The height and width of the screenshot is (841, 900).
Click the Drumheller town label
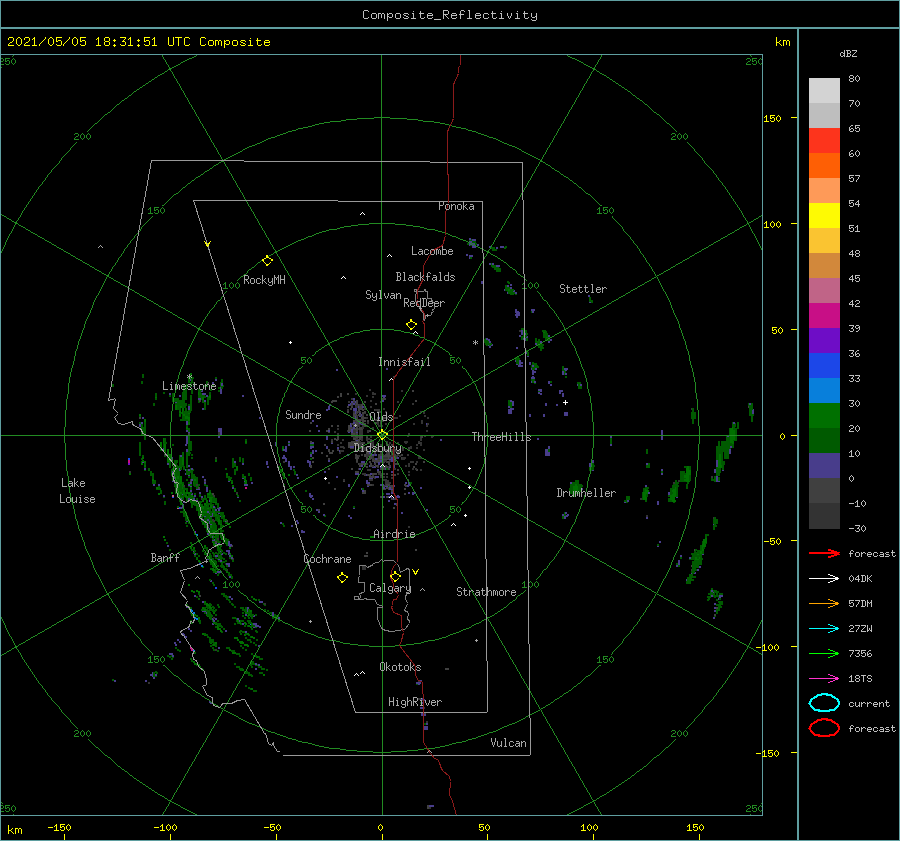[586, 493]
